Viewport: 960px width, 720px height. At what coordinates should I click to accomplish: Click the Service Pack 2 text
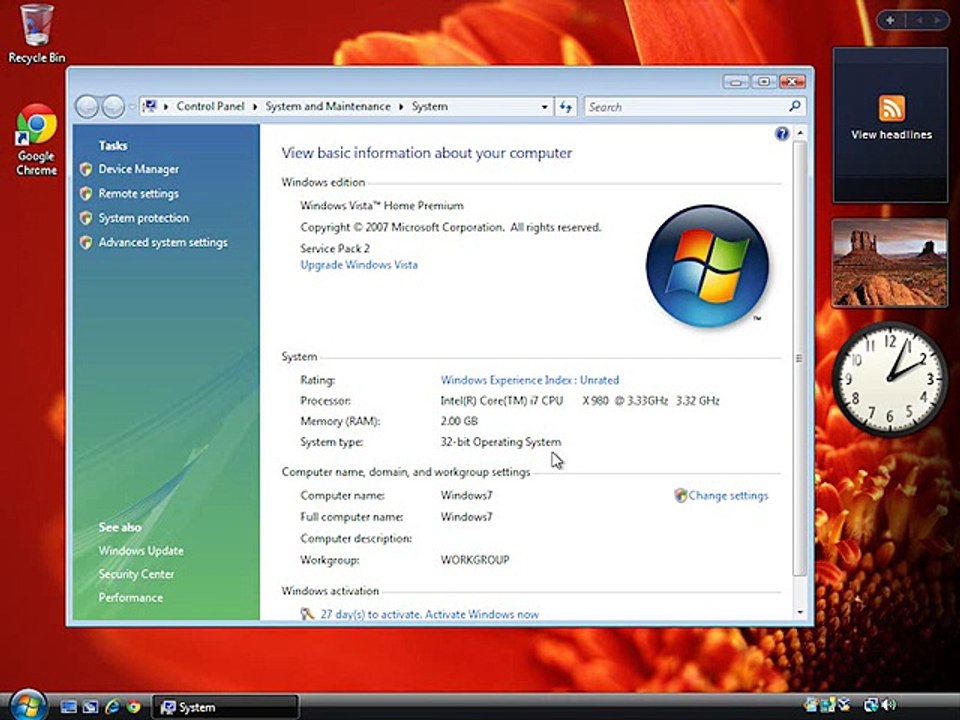coord(335,249)
